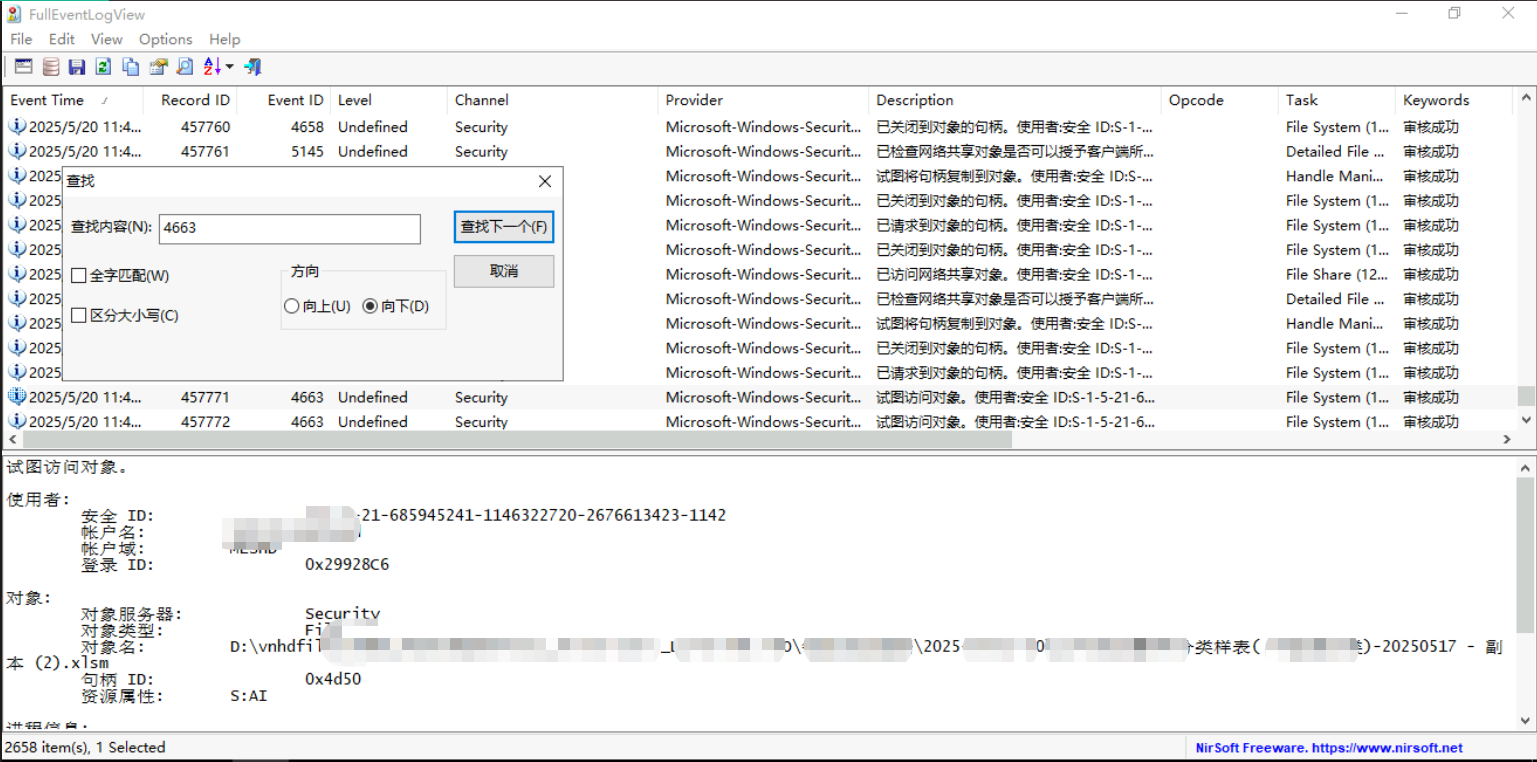This screenshot has height=762, width=1537.
Task: Open event Properties with the toolbar icon
Action: [x=158, y=66]
